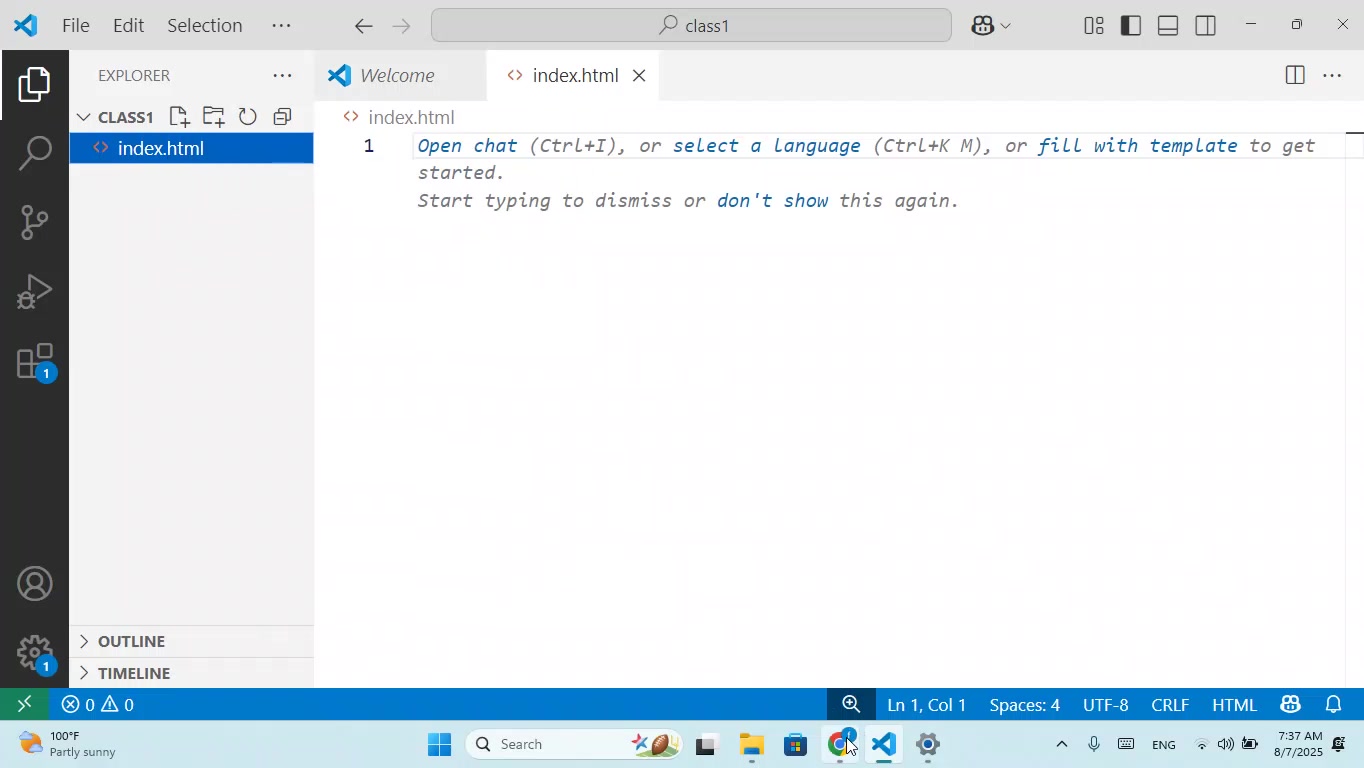This screenshot has width=1364, height=768.
Task: Collapse all folders in Explorer
Action: [x=282, y=117]
